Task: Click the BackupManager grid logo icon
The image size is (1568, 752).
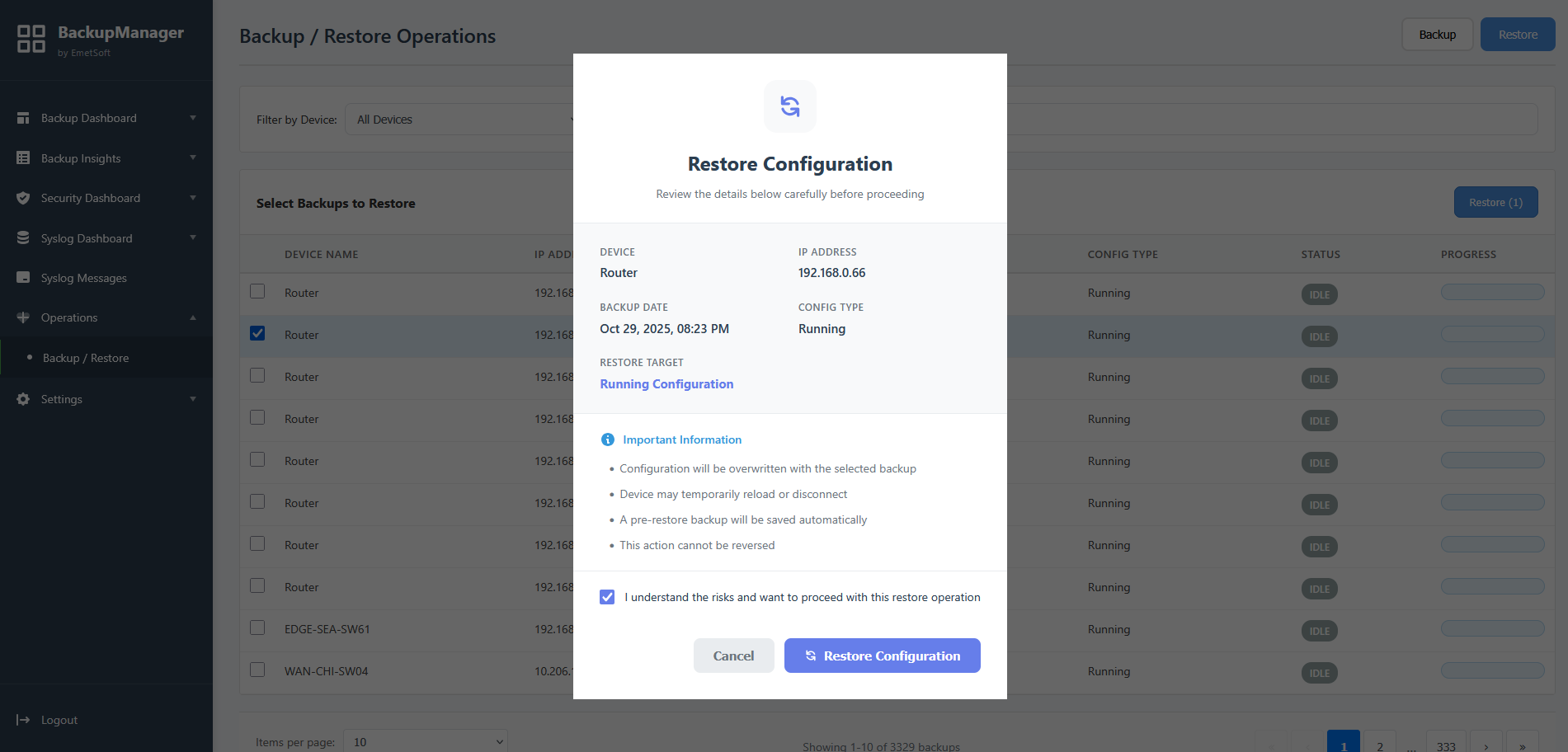Action: point(31,38)
